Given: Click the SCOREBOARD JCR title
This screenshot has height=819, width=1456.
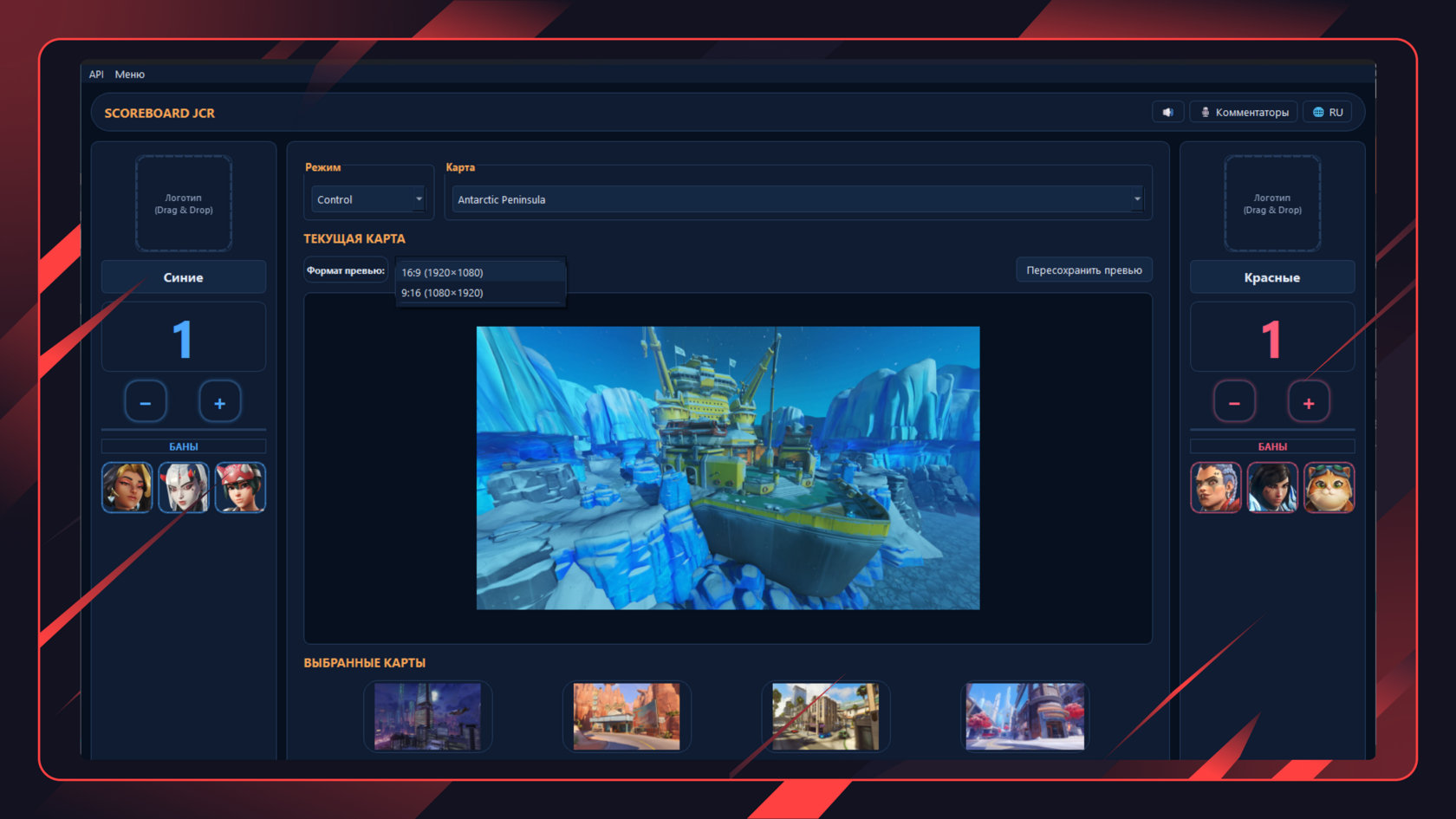Looking at the screenshot, I should pos(159,113).
